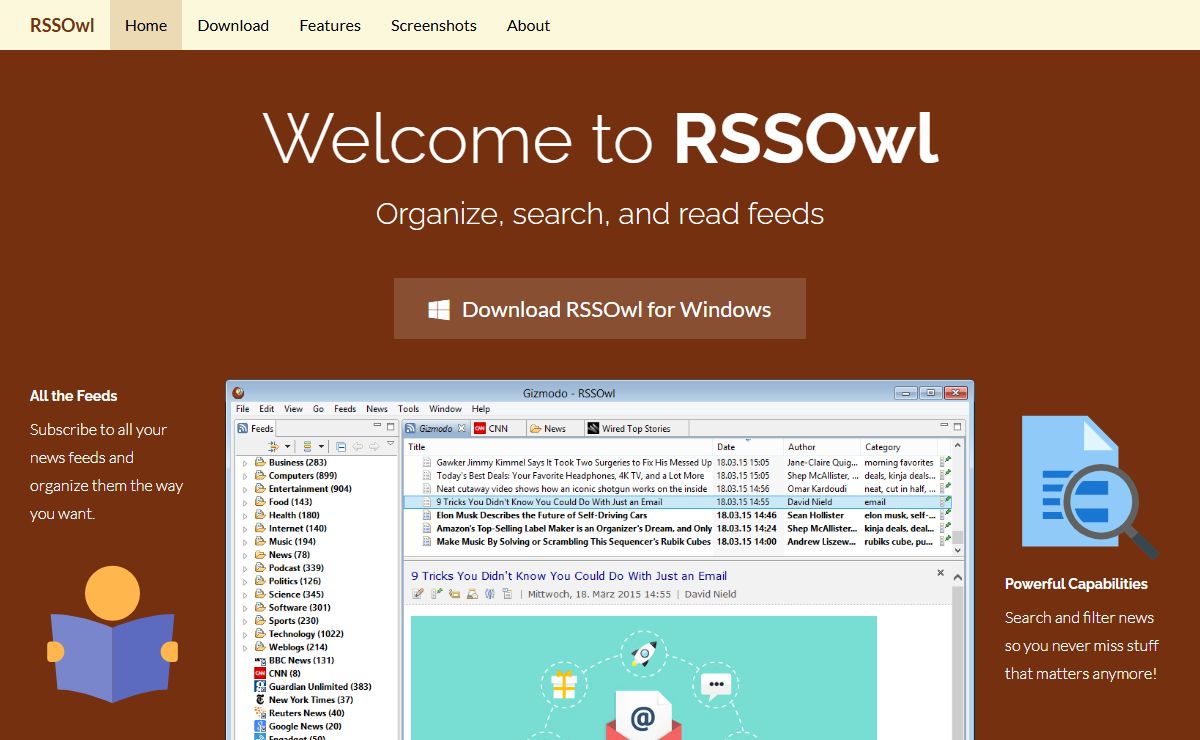Open the Download page link in navigation

pyautogui.click(x=233, y=25)
